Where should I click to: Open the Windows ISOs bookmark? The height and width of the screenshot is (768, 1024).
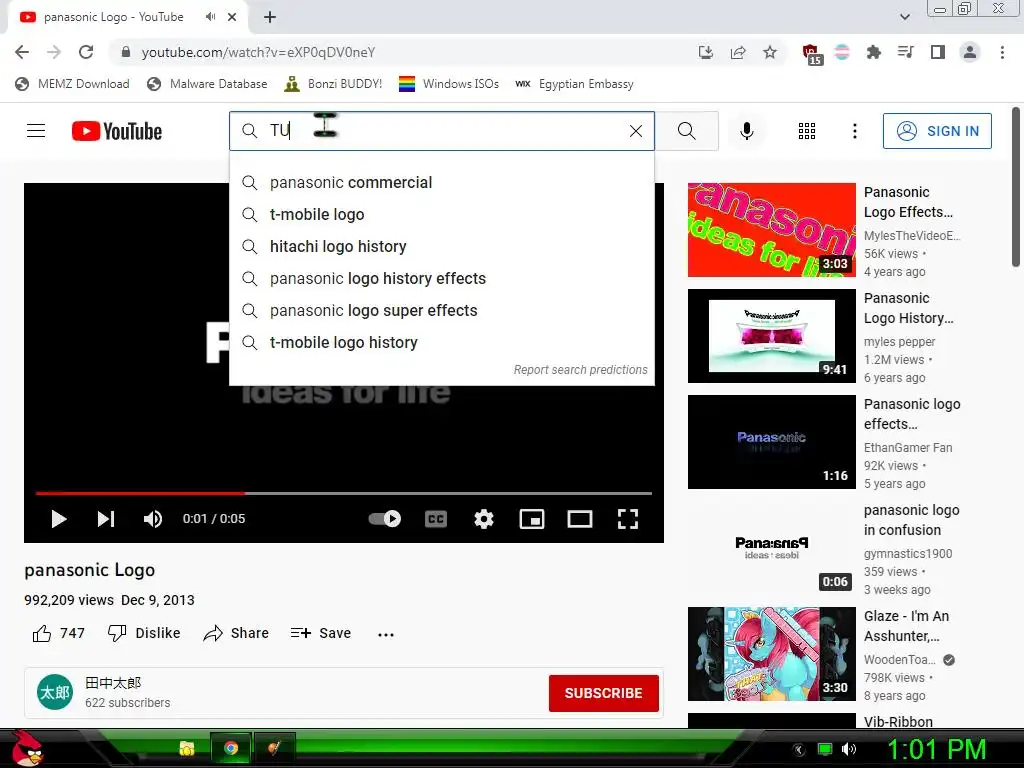449,84
